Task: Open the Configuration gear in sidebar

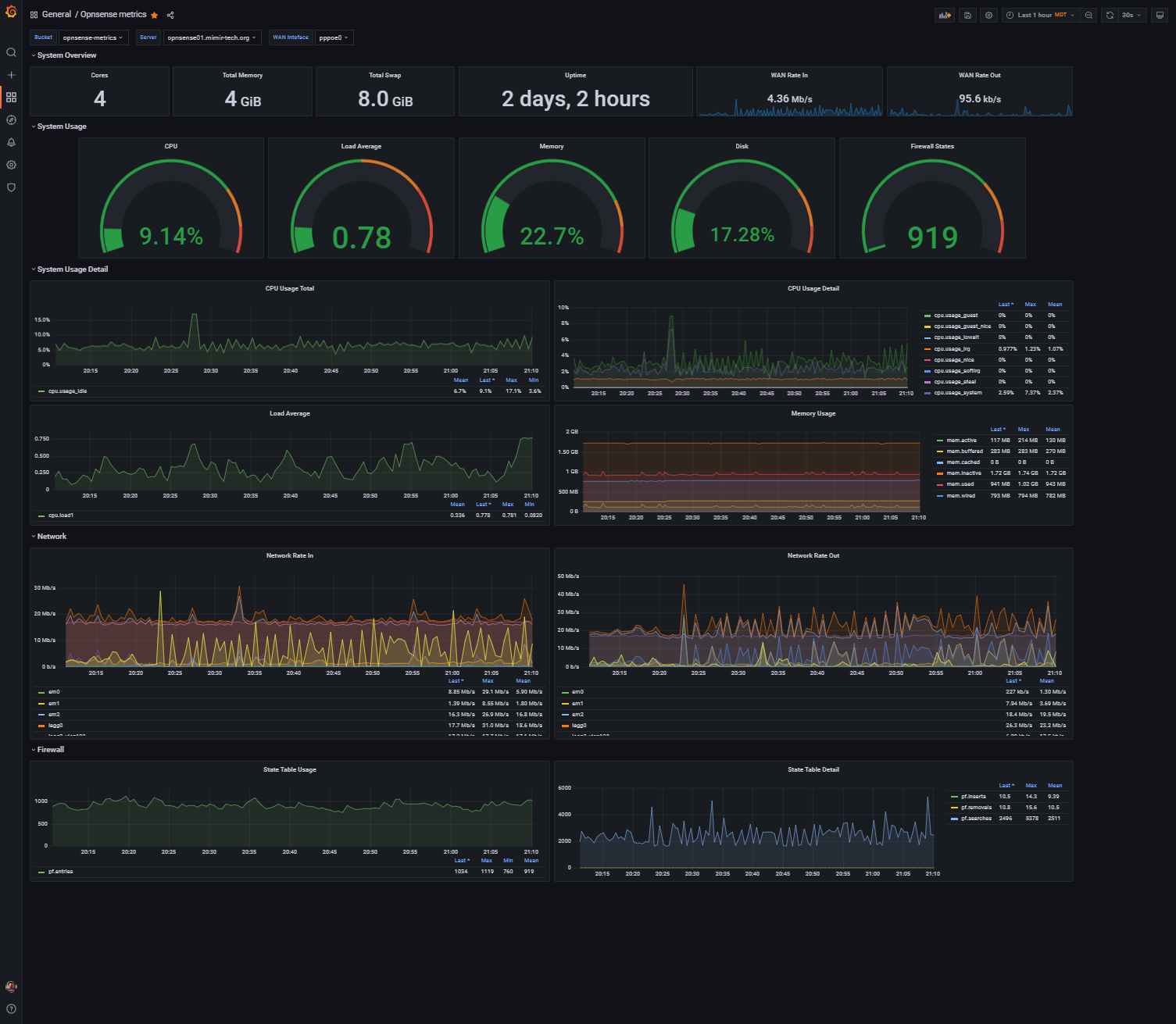Action: click(x=11, y=165)
